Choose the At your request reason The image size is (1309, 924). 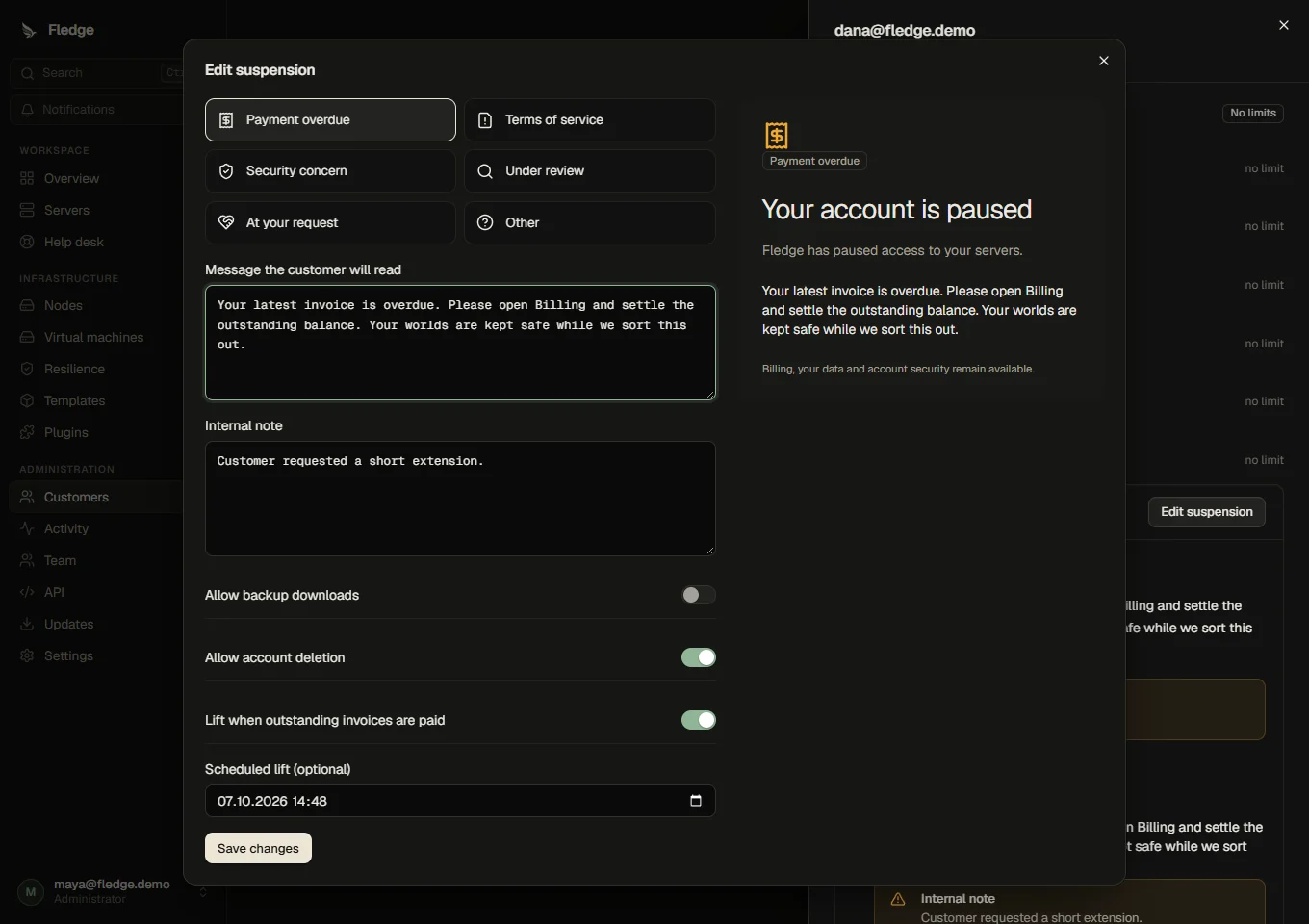pyautogui.click(x=330, y=222)
